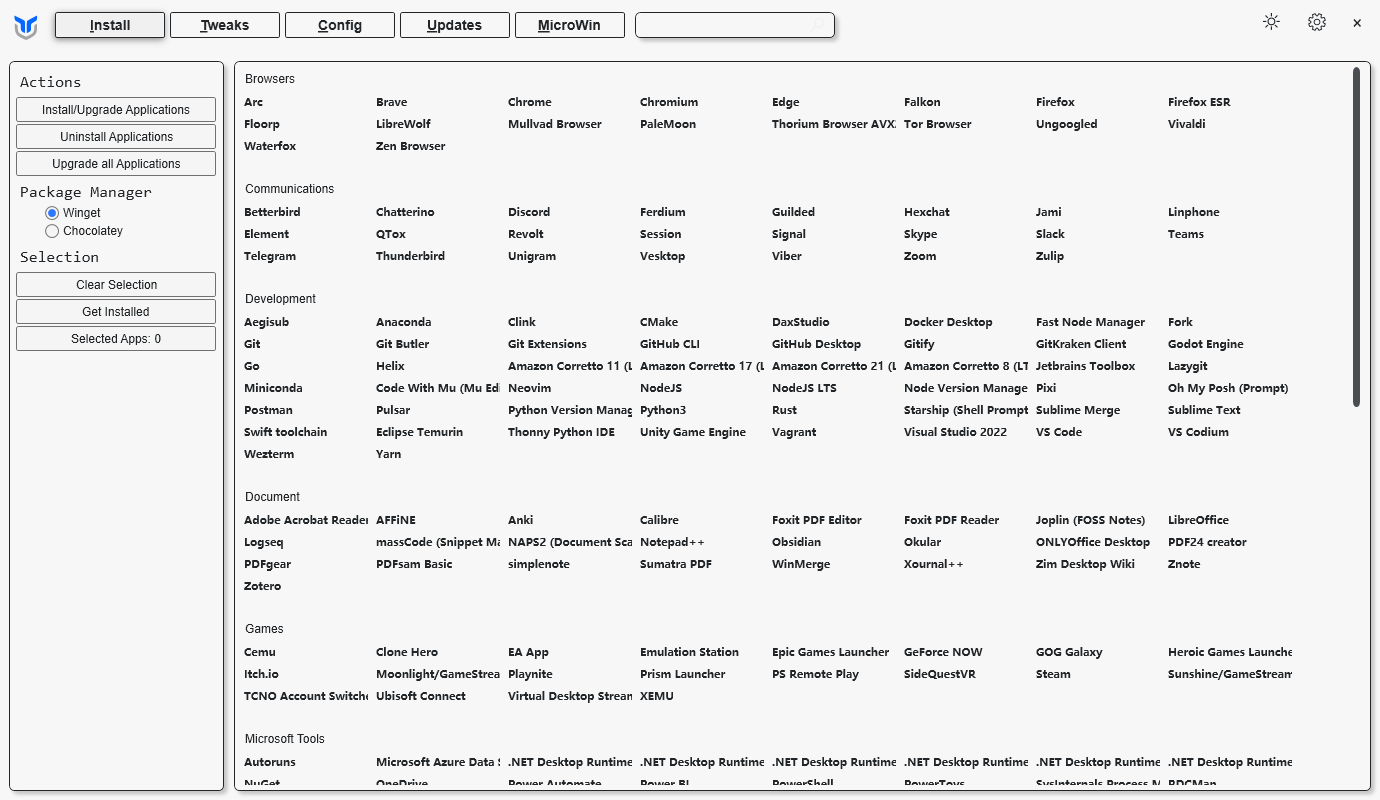Select Godot Engine app
This screenshot has width=1380, height=800.
tap(1206, 344)
